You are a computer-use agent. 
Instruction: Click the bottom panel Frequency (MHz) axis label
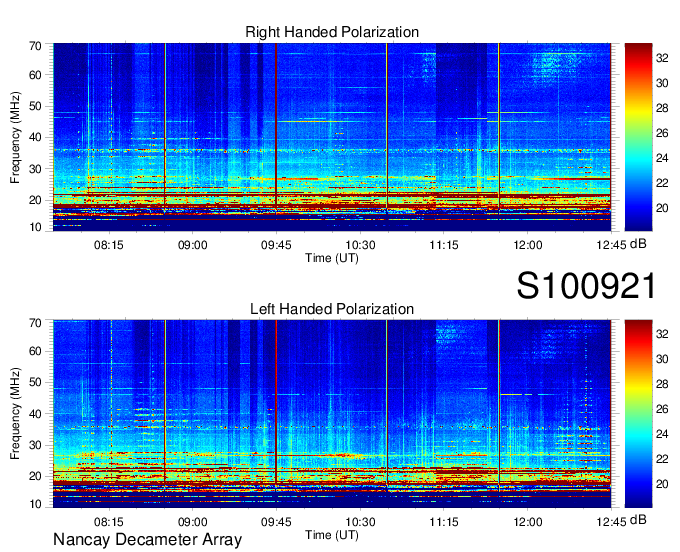[x=15, y=414]
